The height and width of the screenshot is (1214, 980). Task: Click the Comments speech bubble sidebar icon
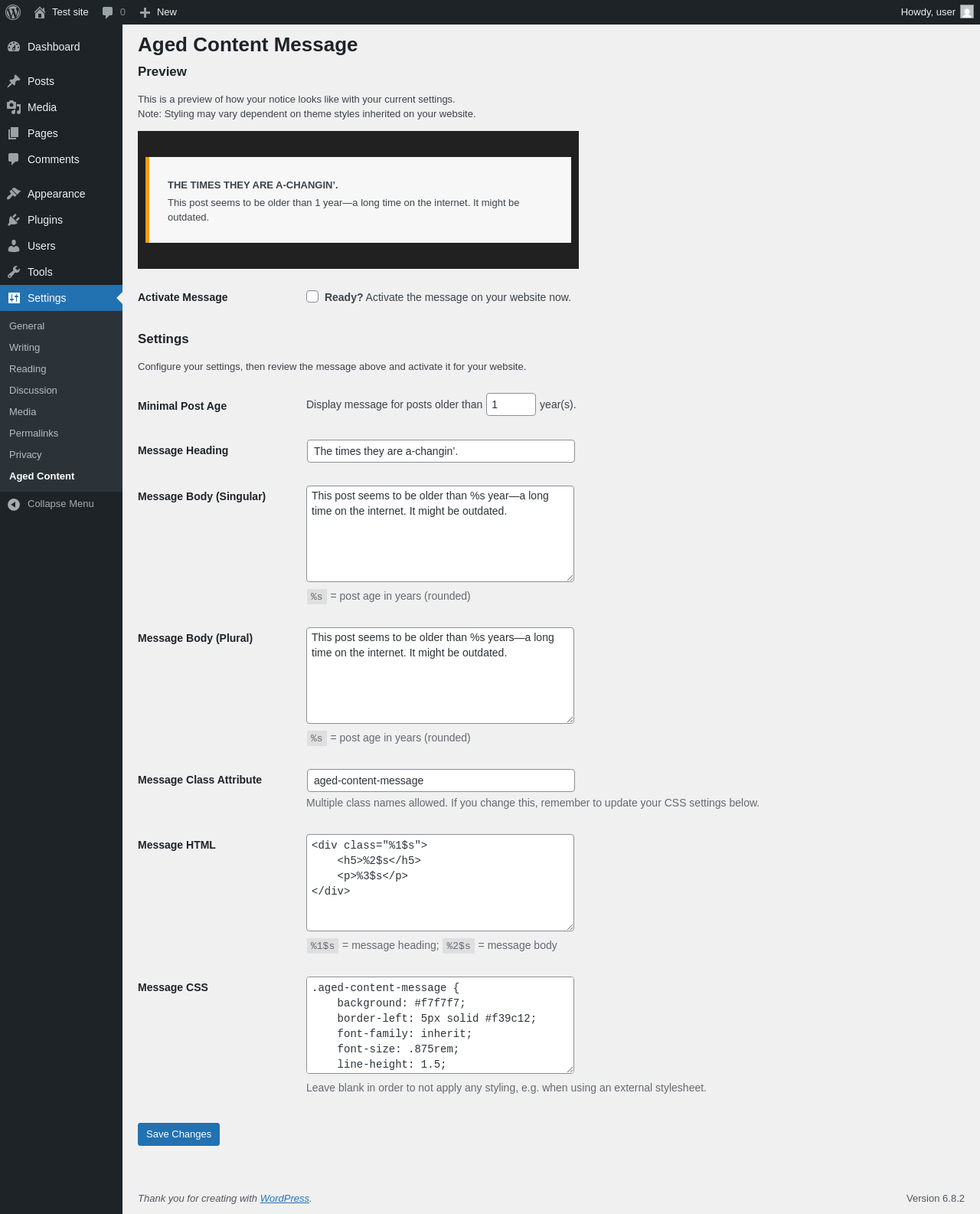point(14,159)
